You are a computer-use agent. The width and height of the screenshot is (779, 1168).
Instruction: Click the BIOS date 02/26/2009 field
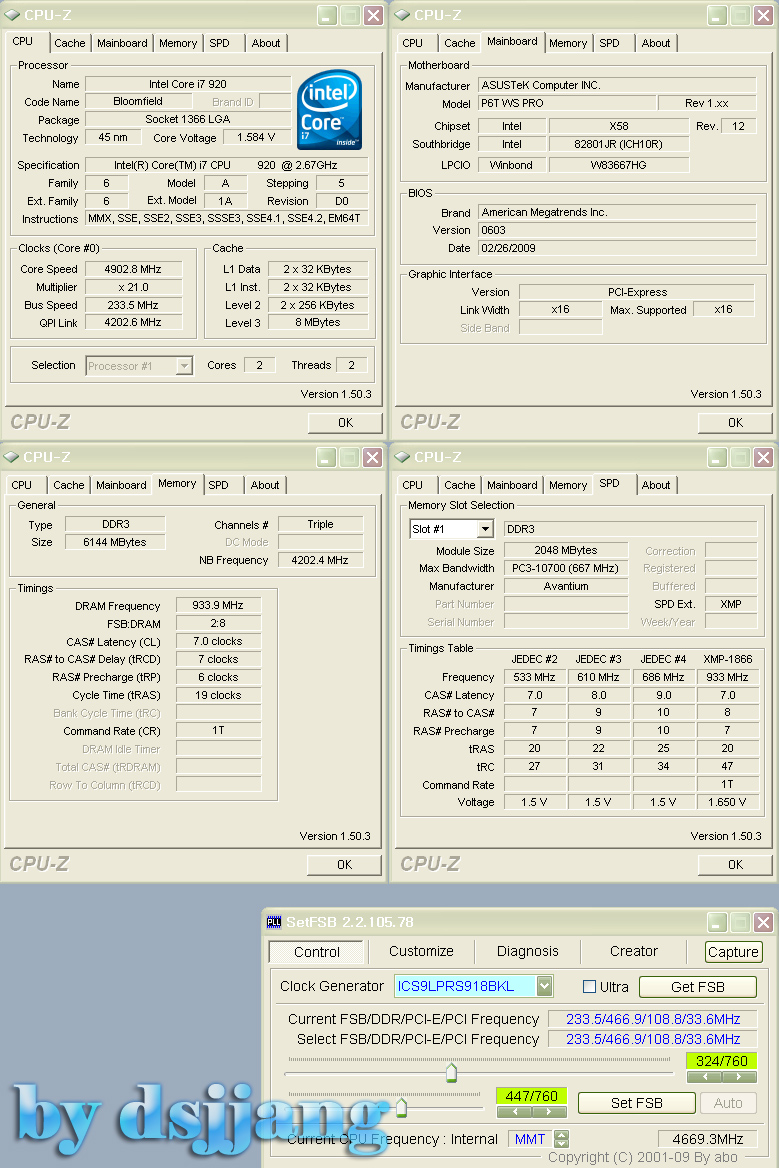coord(617,248)
